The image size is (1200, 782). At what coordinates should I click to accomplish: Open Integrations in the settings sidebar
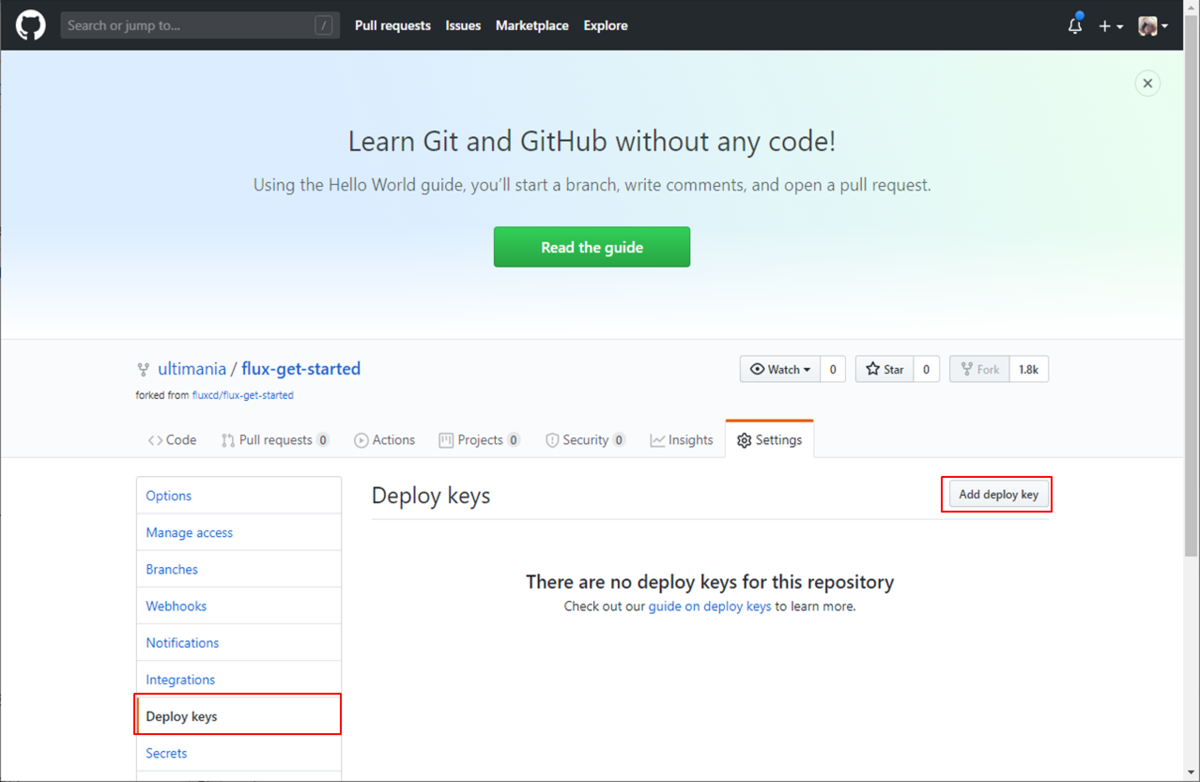239,680
